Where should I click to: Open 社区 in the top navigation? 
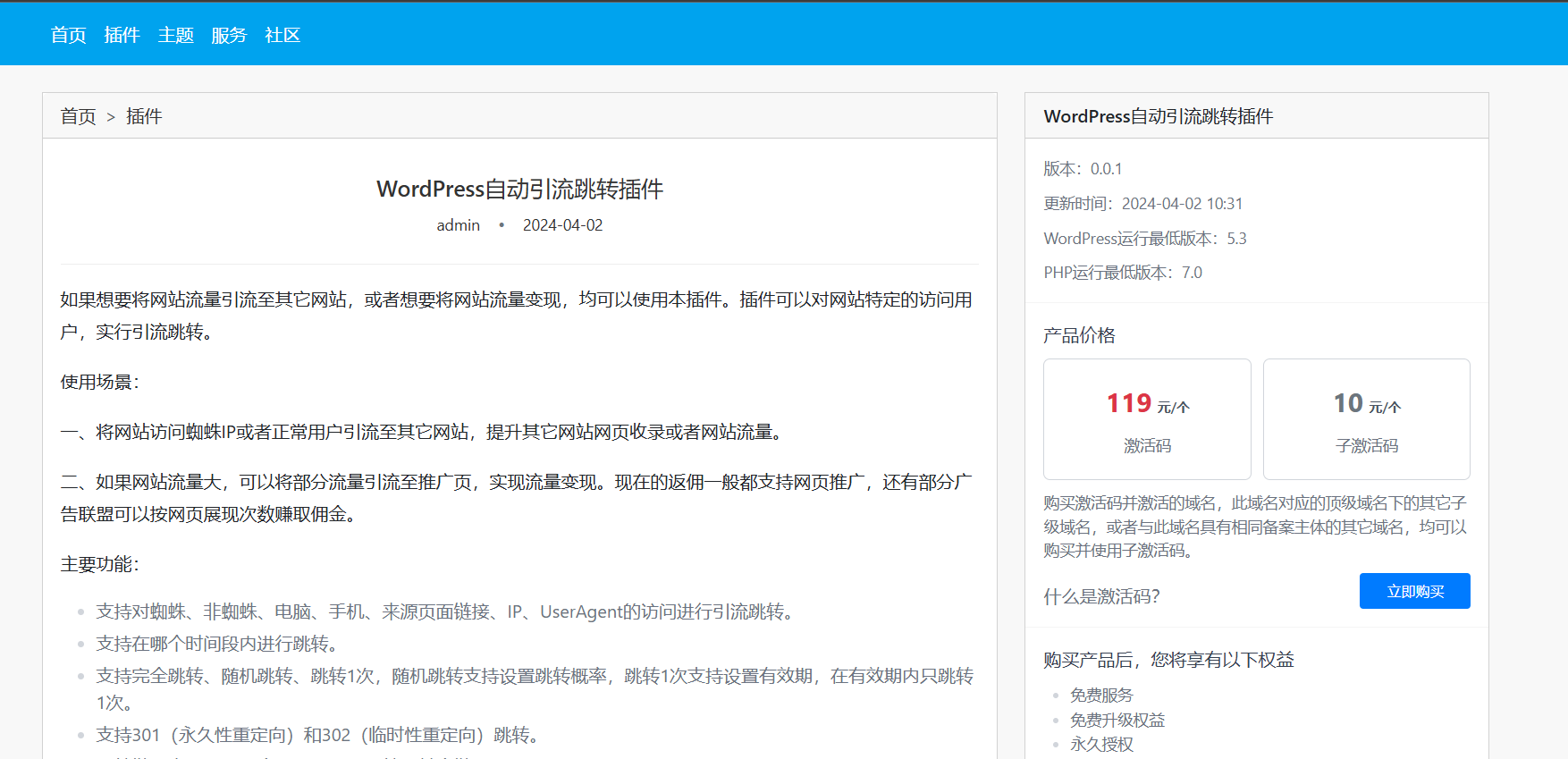point(282,35)
